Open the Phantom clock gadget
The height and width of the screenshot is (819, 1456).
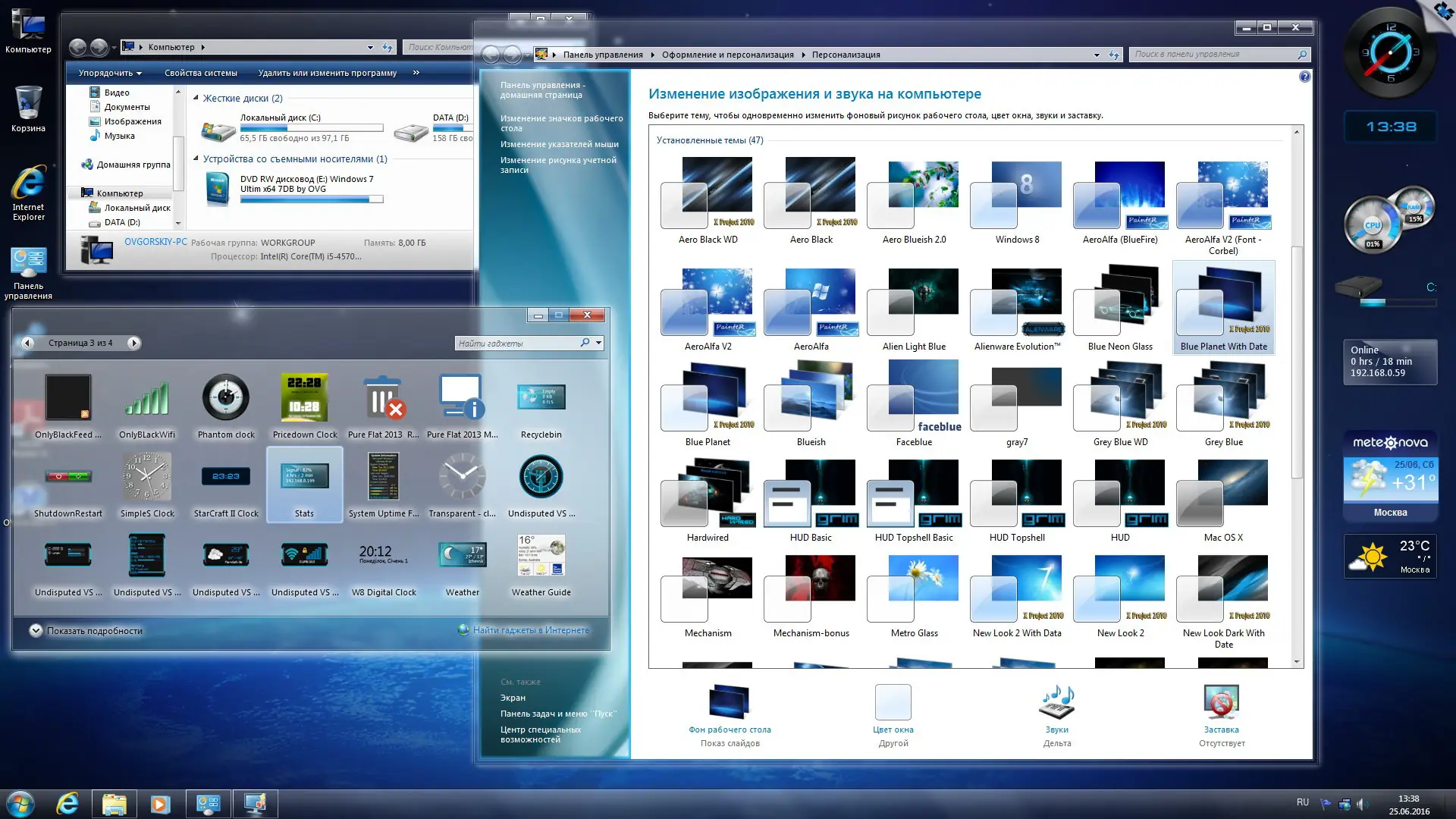click(x=225, y=398)
